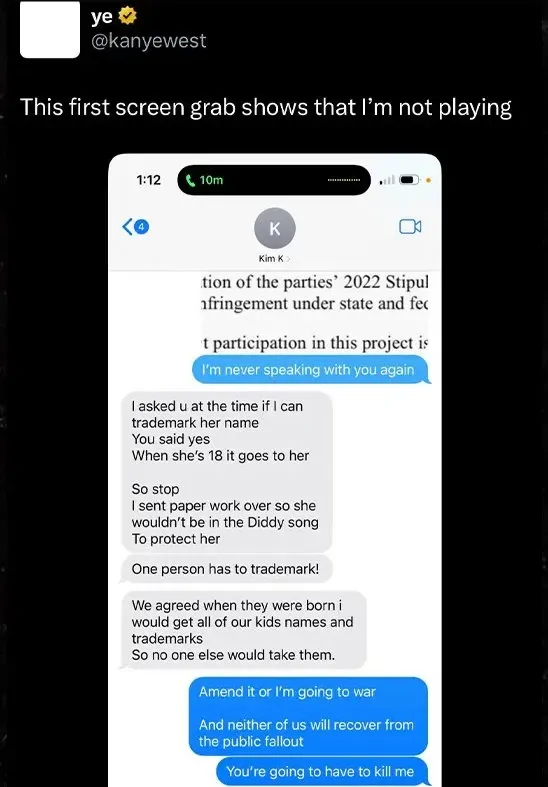Tap the "I'm never speaking with you again" bubble
548x787 pixels.
point(311,370)
